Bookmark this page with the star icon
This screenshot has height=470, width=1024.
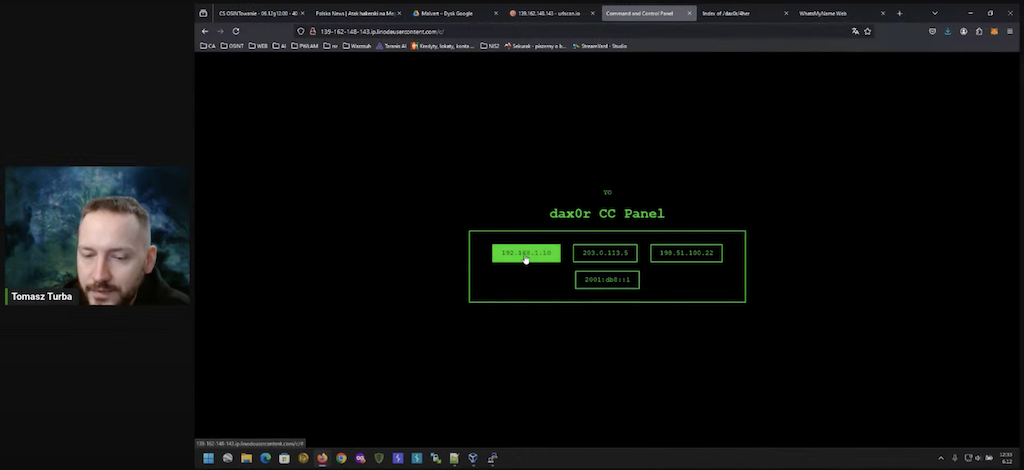pyautogui.click(x=867, y=31)
